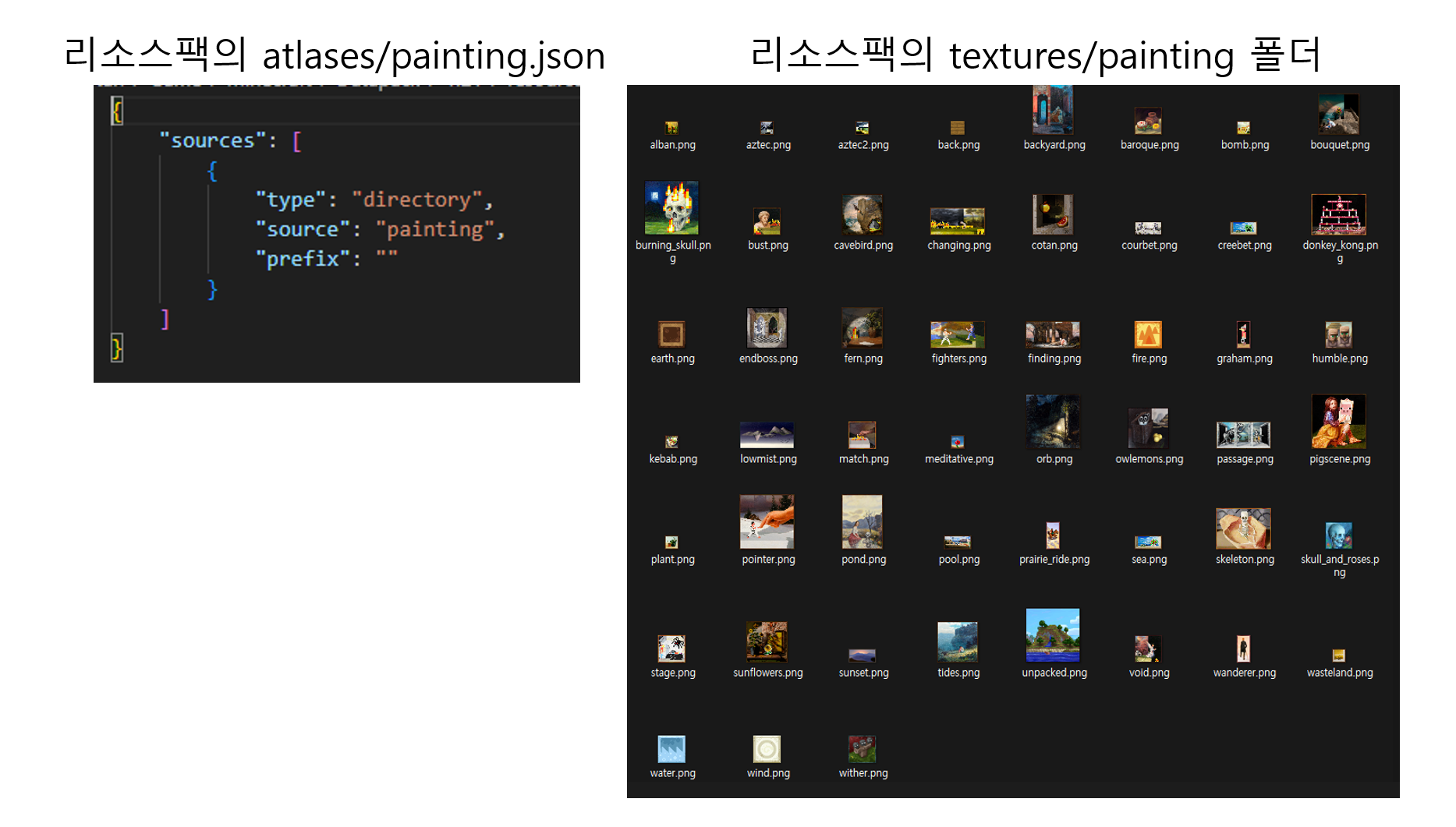This screenshot has height=827, width=1456.
Task: Open the backyard.png painting texture
Action: tap(1053, 110)
